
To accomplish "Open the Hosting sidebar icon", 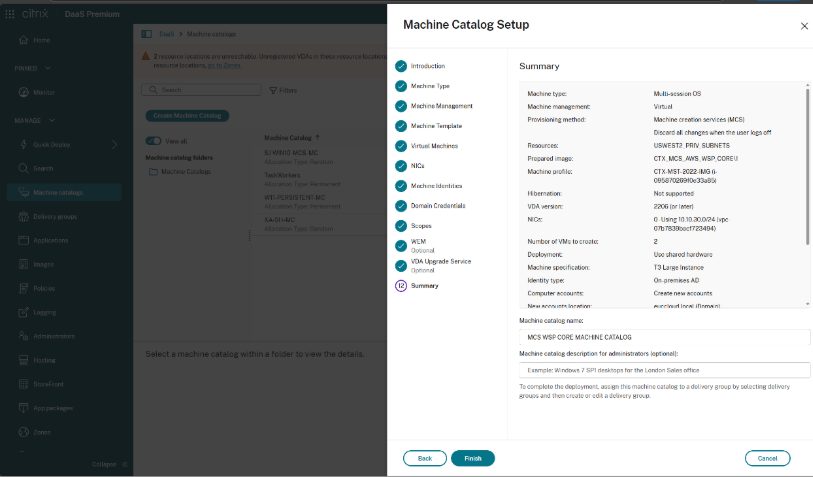I will pyautogui.click(x=23, y=360).
